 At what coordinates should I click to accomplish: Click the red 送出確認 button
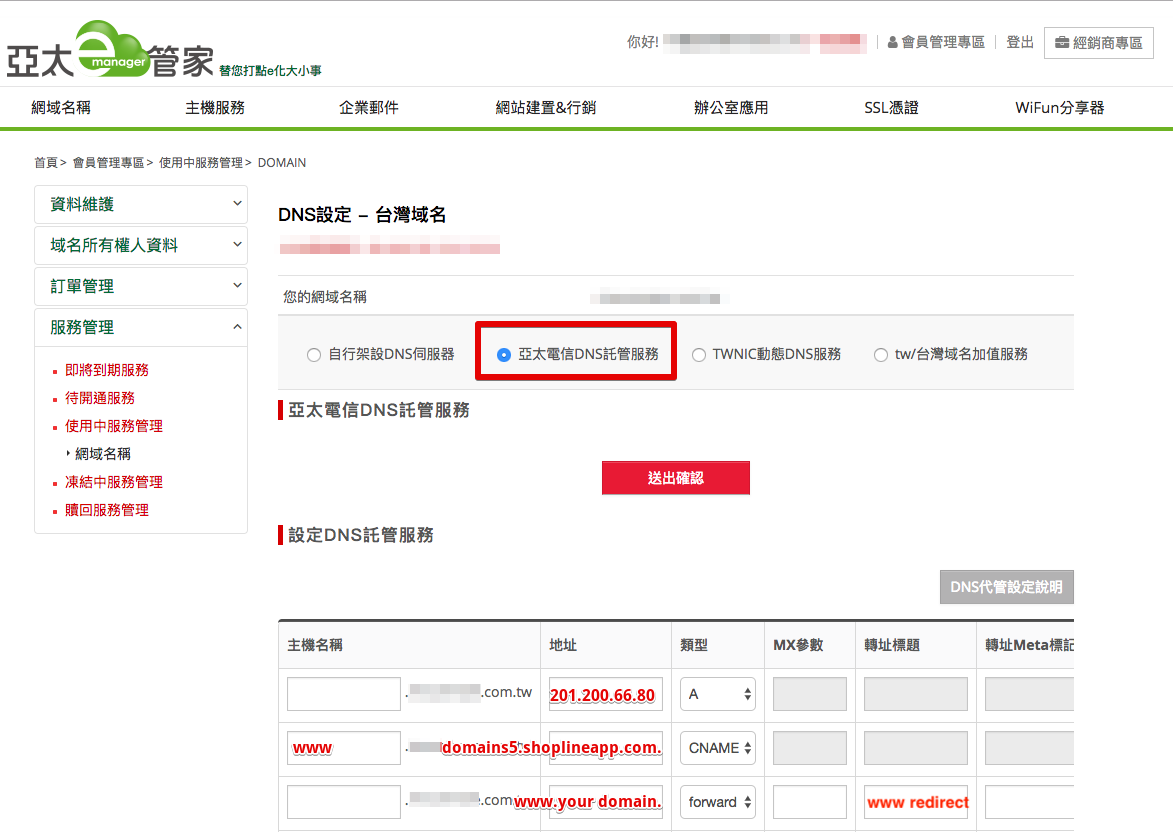pos(676,478)
